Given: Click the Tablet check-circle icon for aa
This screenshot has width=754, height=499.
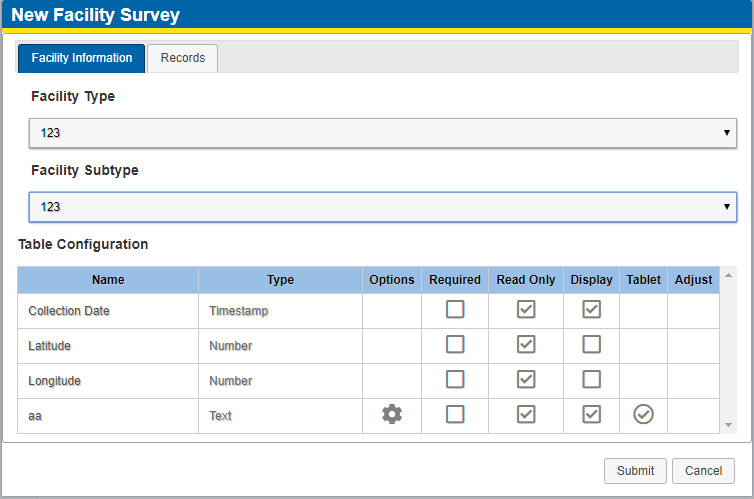Looking at the screenshot, I should pos(643,414).
